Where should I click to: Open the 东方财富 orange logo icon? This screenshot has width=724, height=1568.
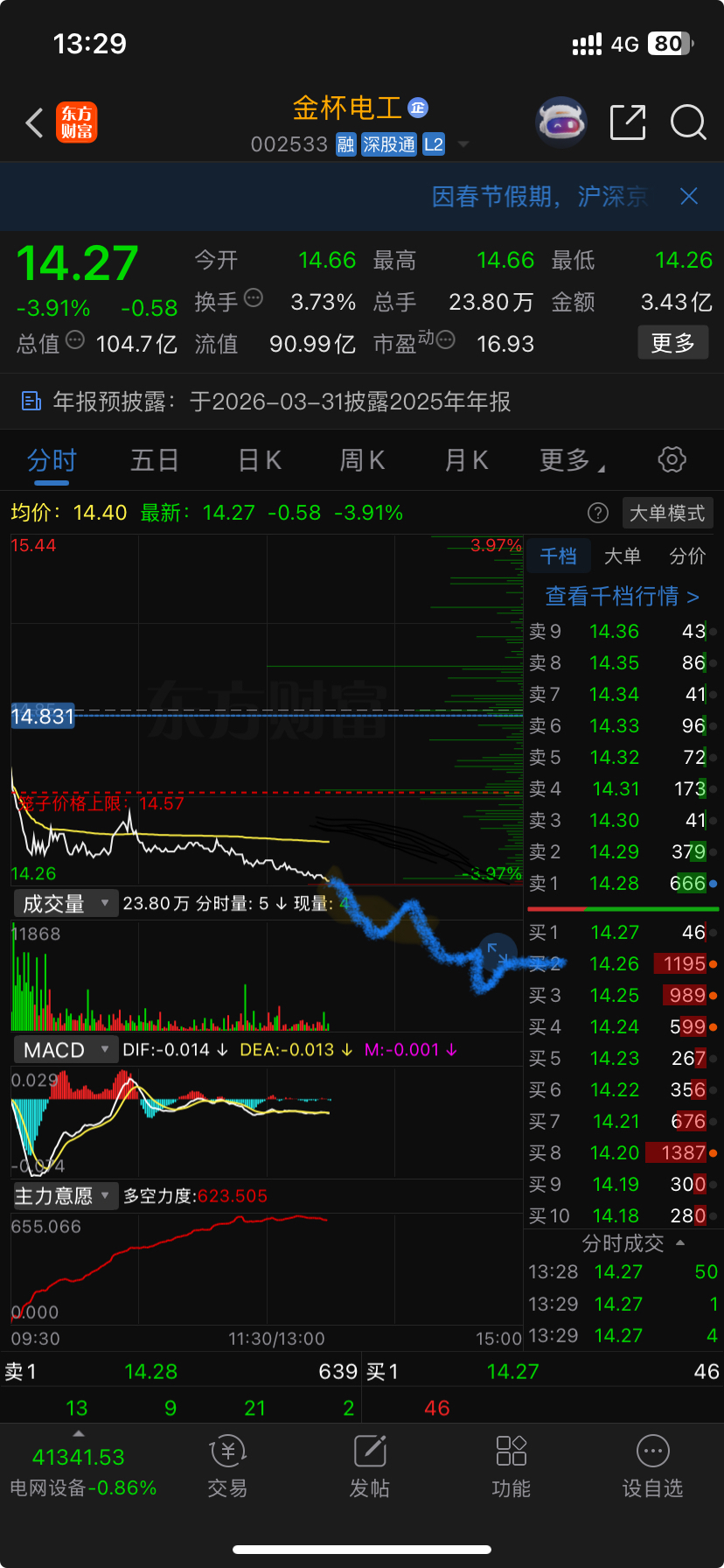click(77, 122)
